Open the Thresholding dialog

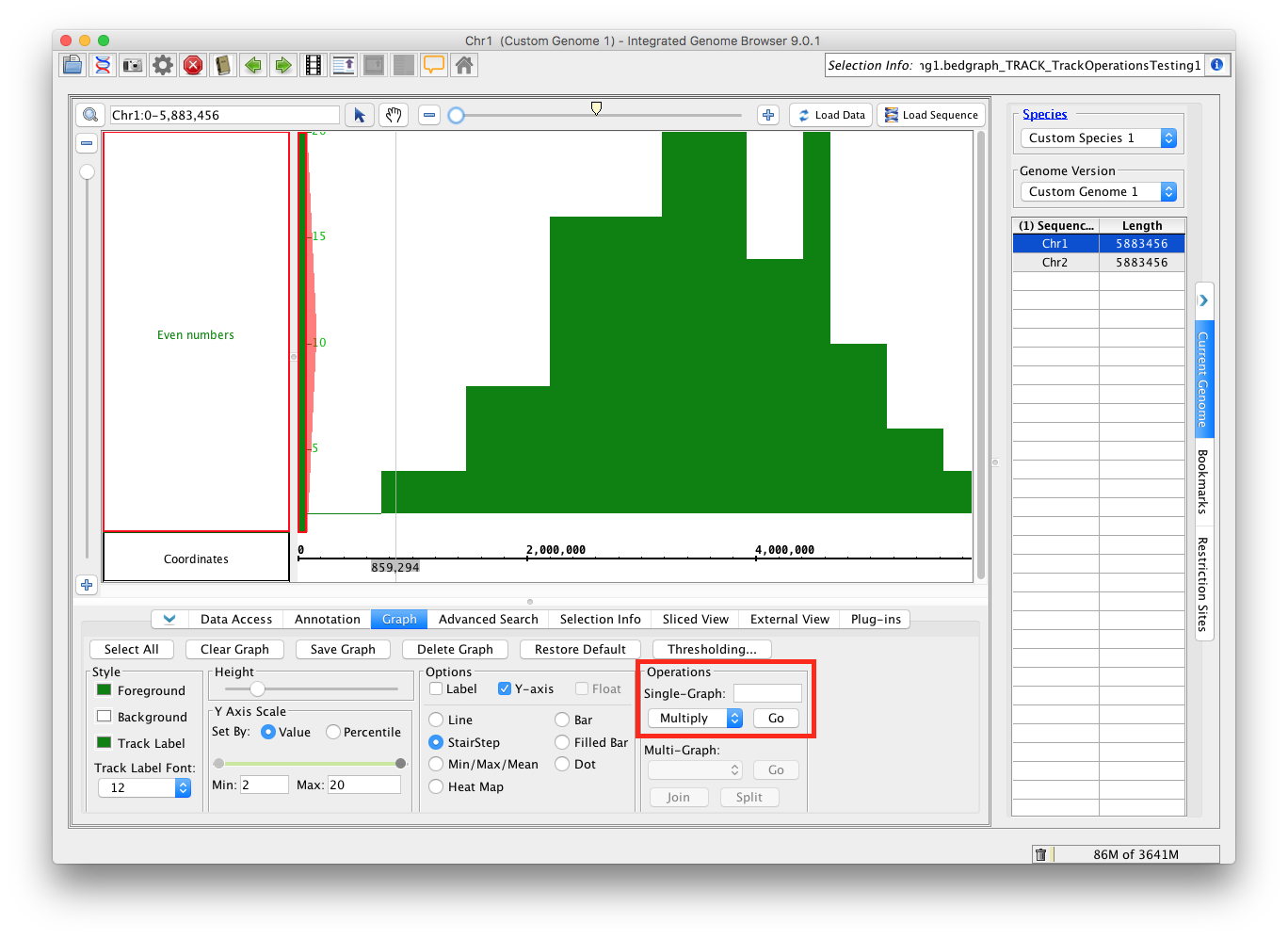[712, 649]
